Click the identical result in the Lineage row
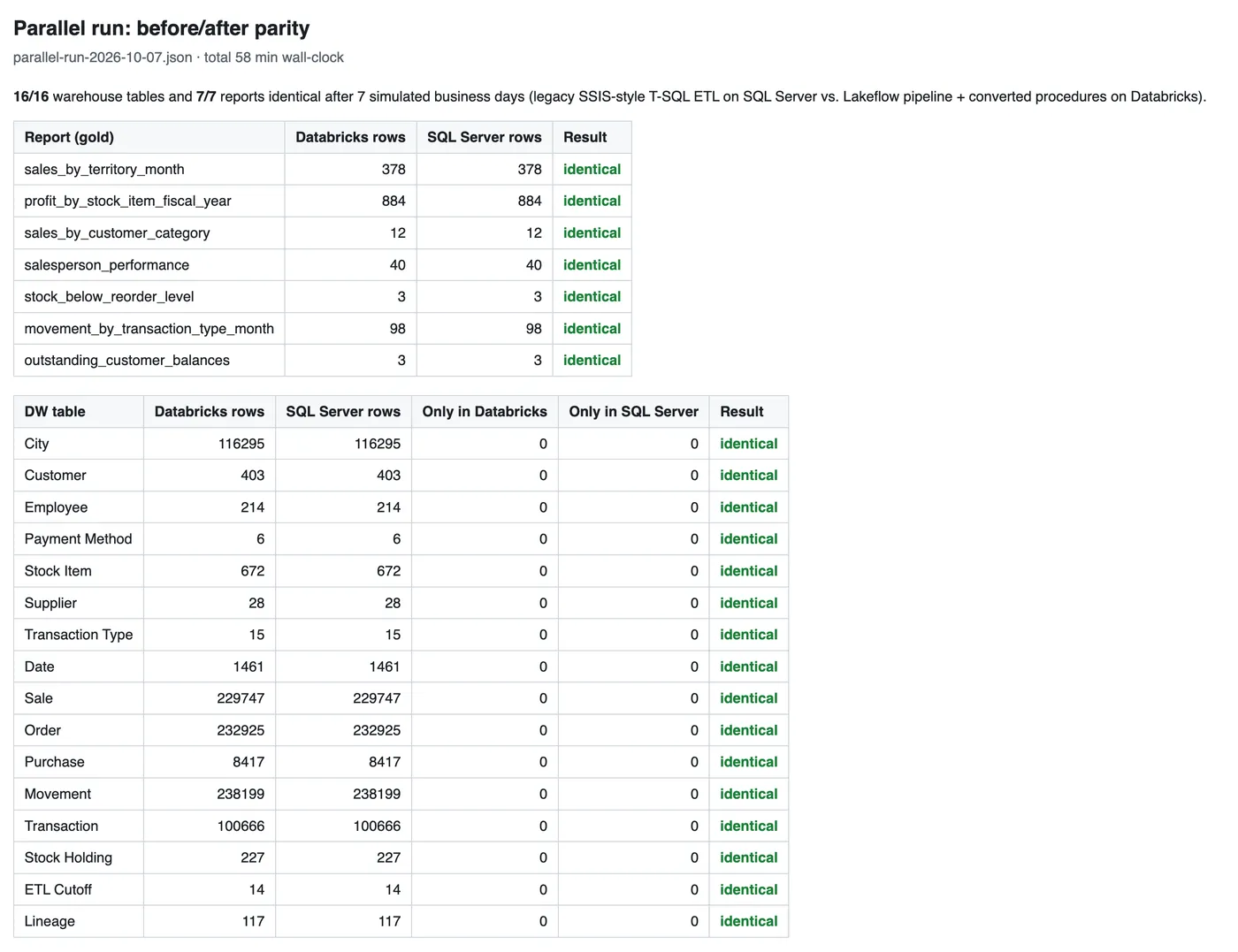 pyautogui.click(x=748, y=920)
